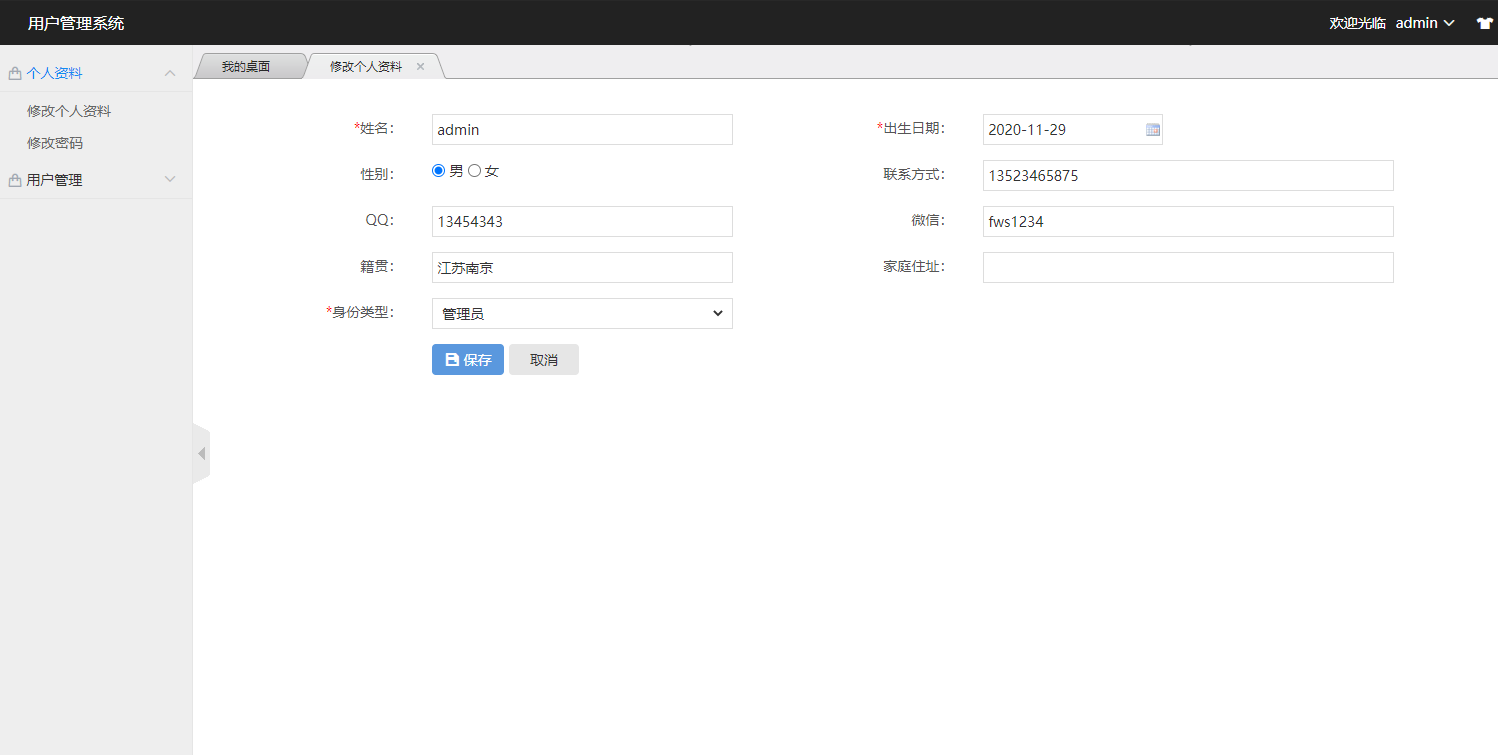The image size is (1498, 755).
Task: Open 修改个人资料 in the sidebar
Action: [69, 111]
